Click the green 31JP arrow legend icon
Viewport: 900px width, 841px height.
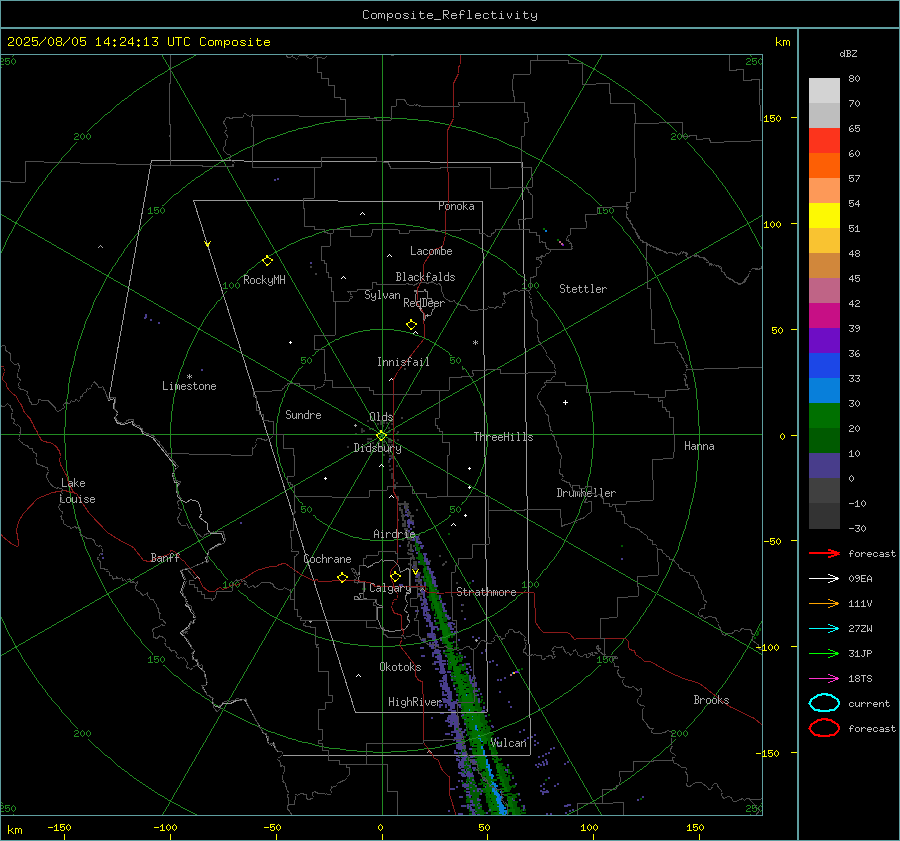[824, 653]
